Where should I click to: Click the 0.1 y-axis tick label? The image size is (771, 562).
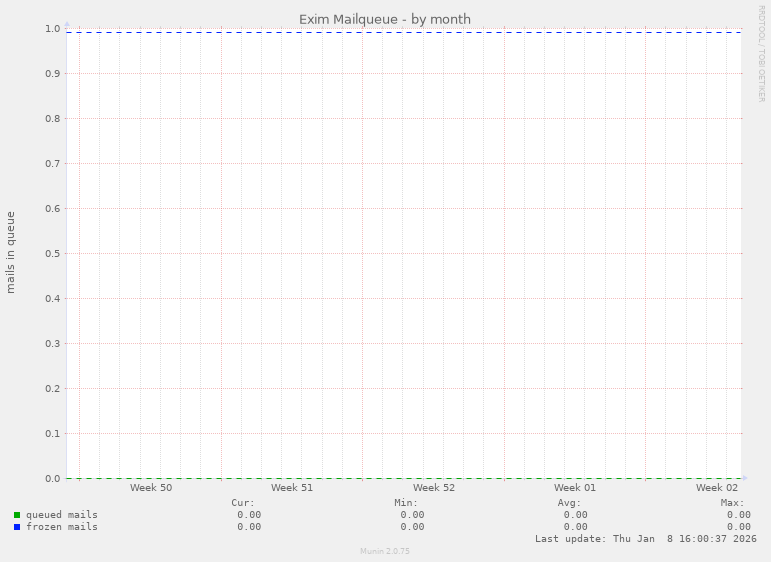pyautogui.click(x=53, y=434)
